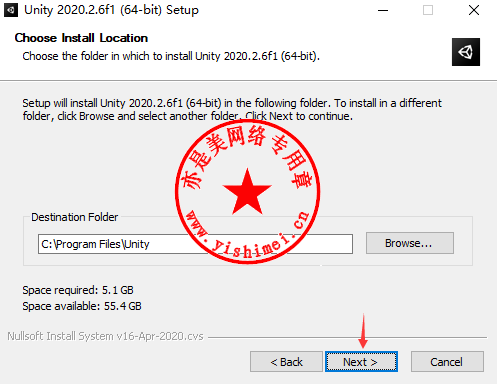This screenshot has height=384, width=497.
Task: Select 'Space available: 55.4 GB' text
Action: tap(82, 306)
